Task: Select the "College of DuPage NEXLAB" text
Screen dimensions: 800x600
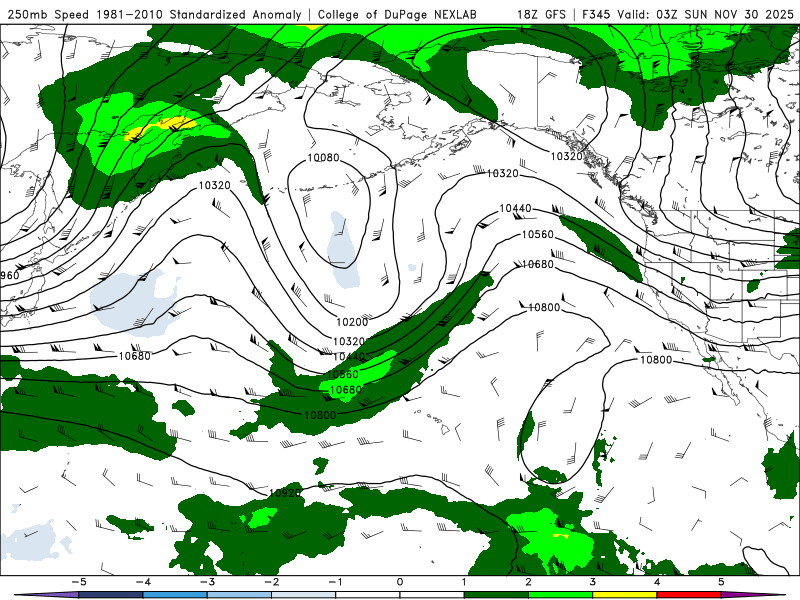Action: [397, 14]
